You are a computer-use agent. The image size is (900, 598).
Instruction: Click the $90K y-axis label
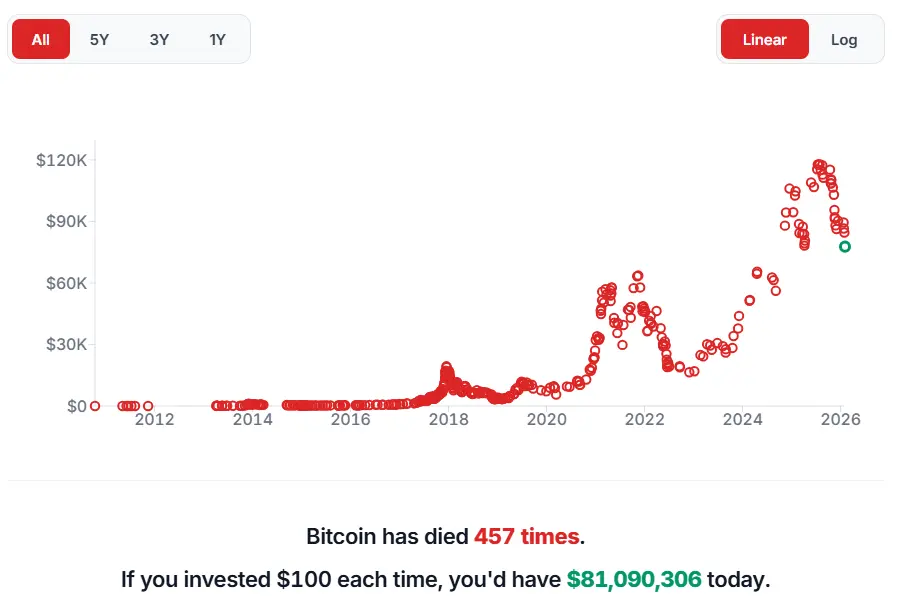[65, 221]
